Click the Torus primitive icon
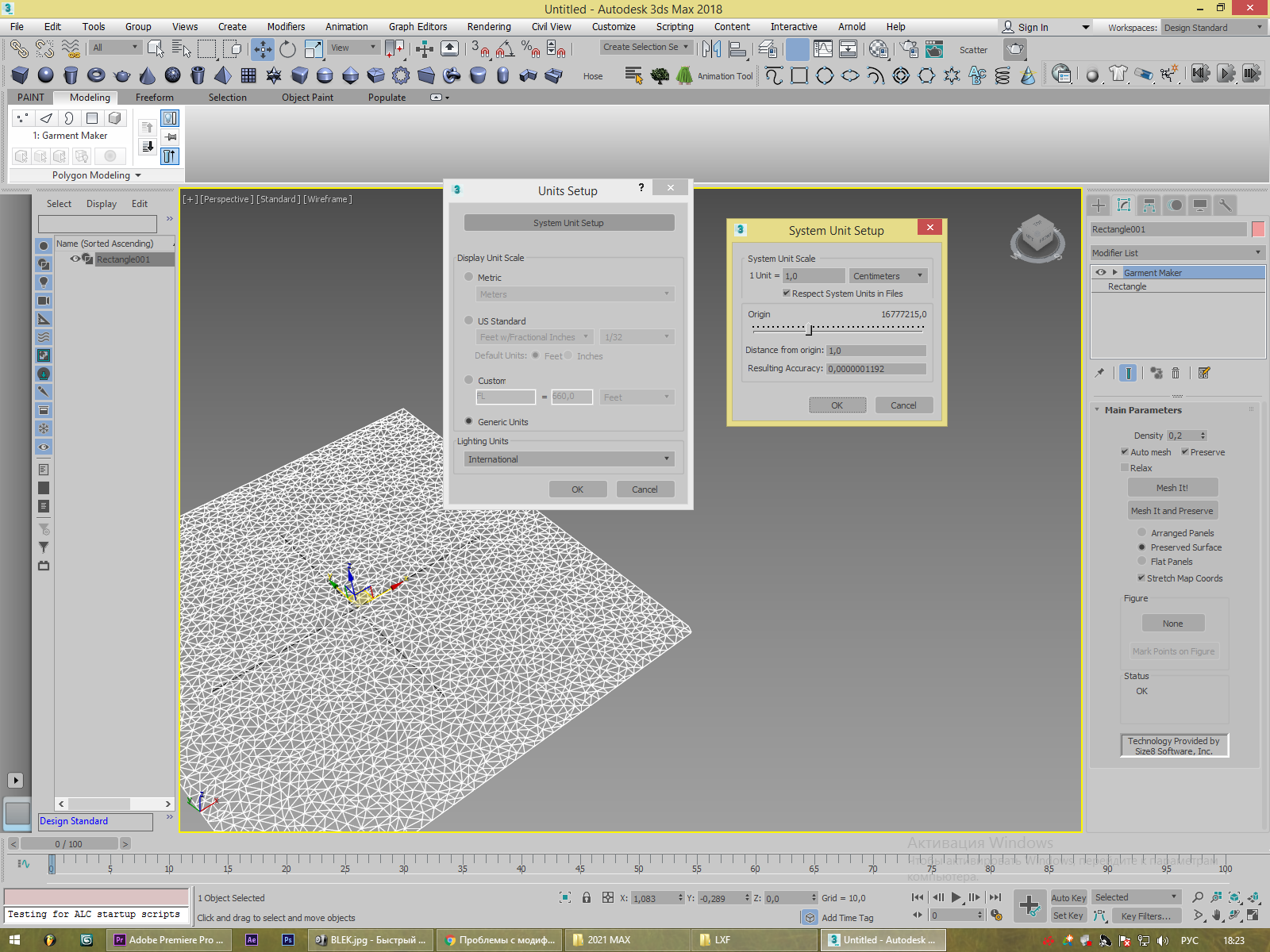The image size is (1270, 952). click(96, 75)
